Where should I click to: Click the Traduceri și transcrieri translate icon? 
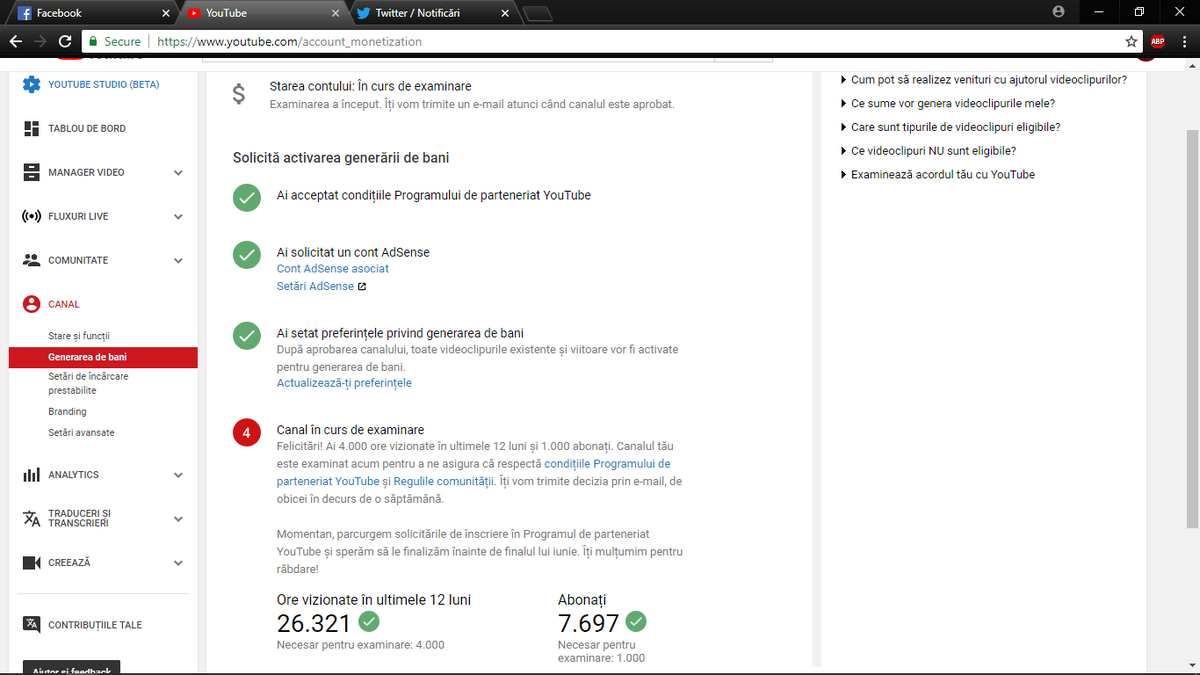point(31,519)
